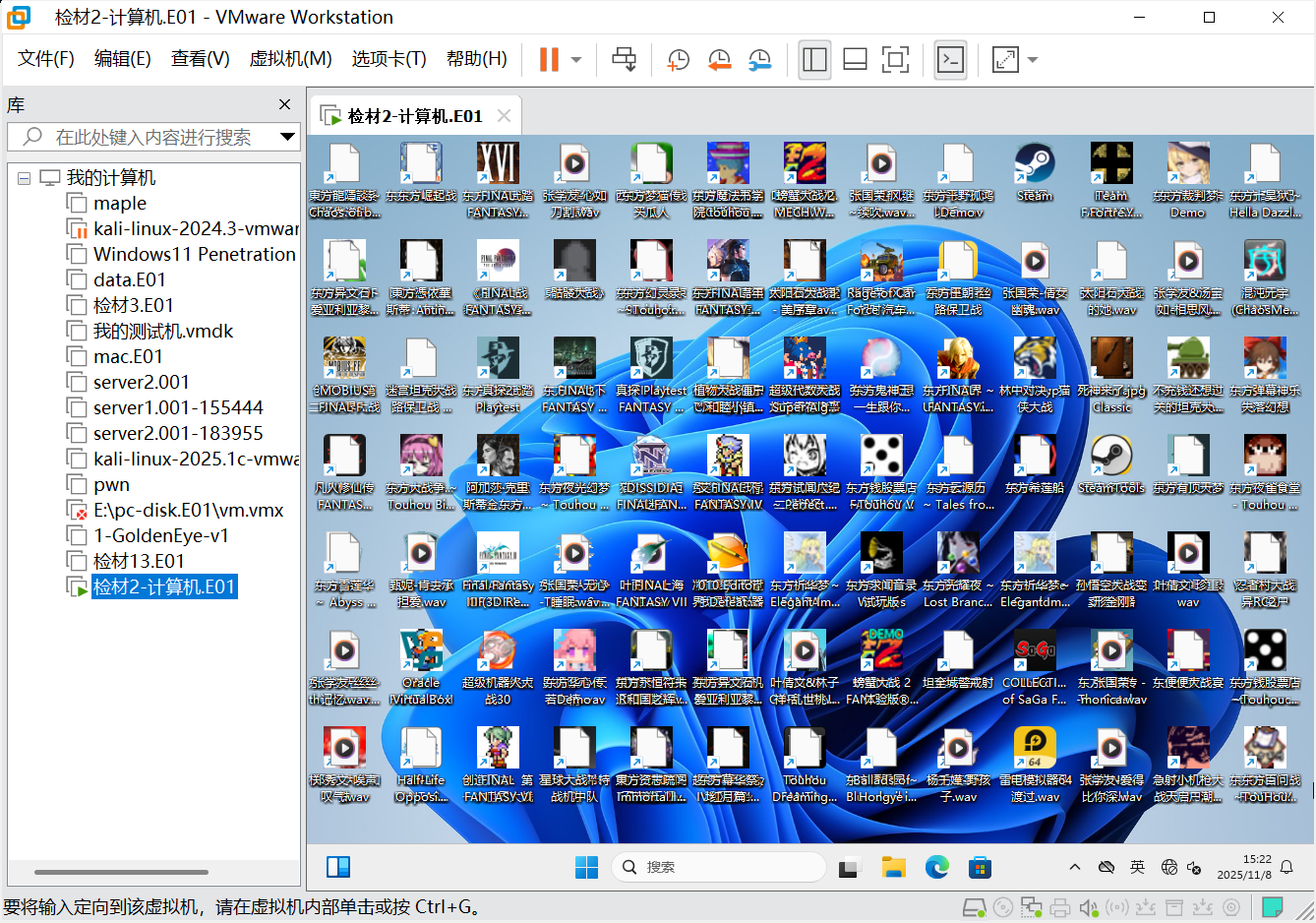The height and width of the screenshot is (923, 1316).
Task: Open Microsoft Store from guest taskbar
Action: pos(980,867)
